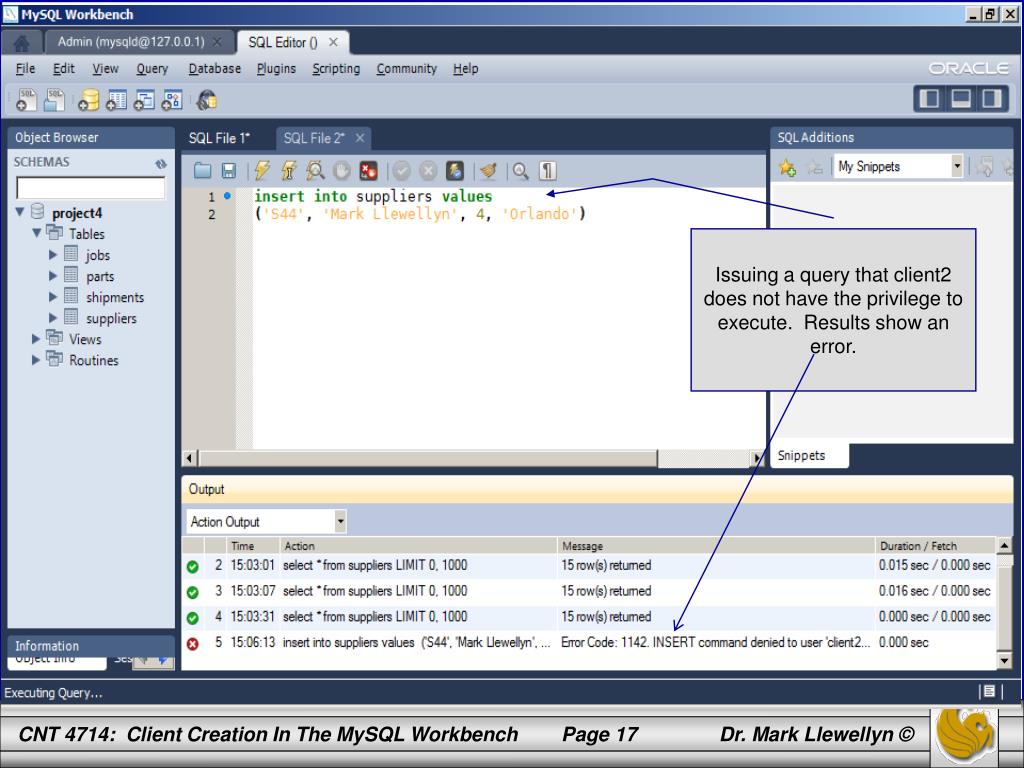Click the Home tab icon
Image resolution: width=1024 pixels, height=768 pixels.
(x=22, y=43)
